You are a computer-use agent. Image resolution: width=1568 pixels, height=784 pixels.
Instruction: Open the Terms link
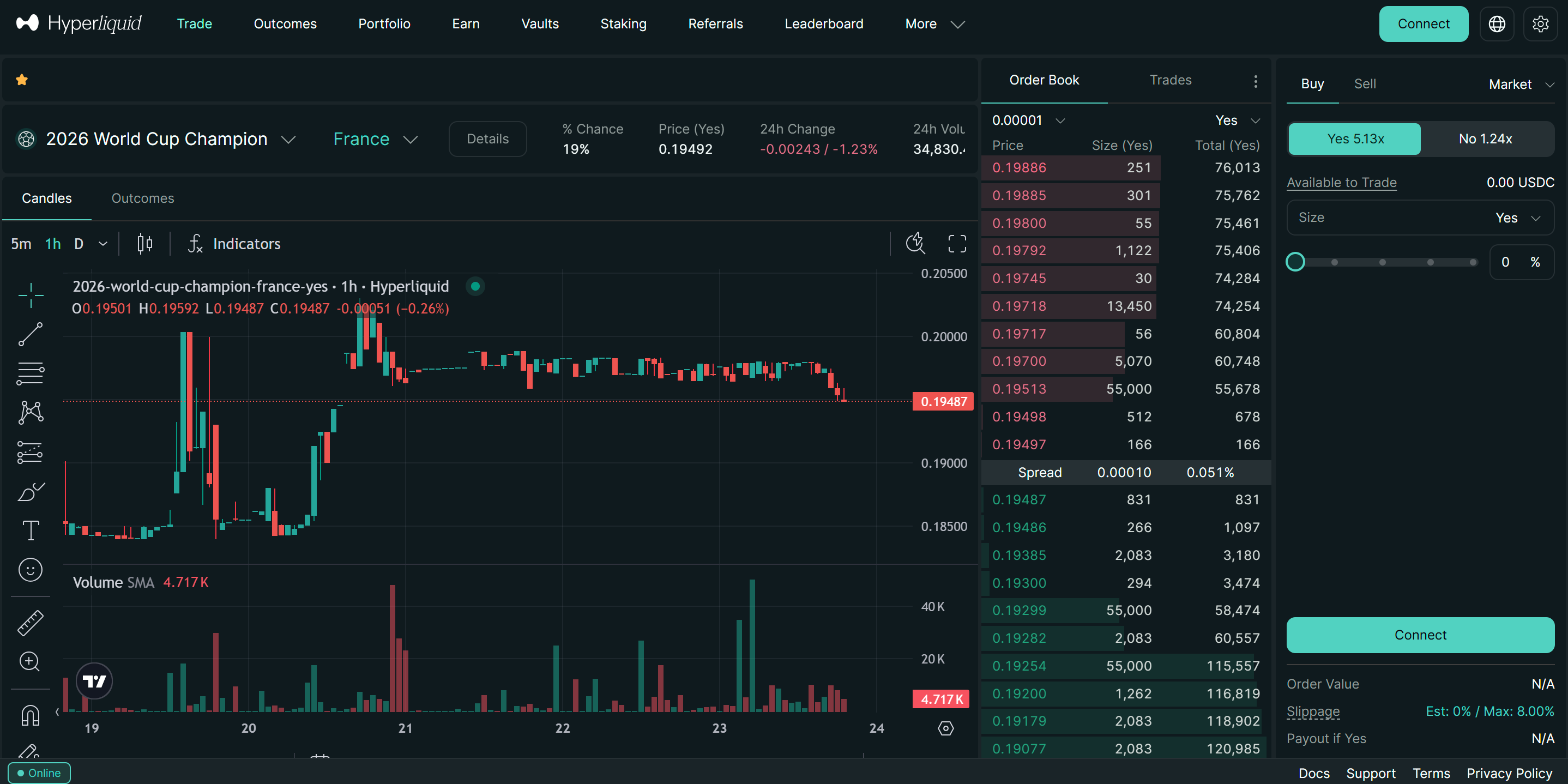(x=1431, y=773)
